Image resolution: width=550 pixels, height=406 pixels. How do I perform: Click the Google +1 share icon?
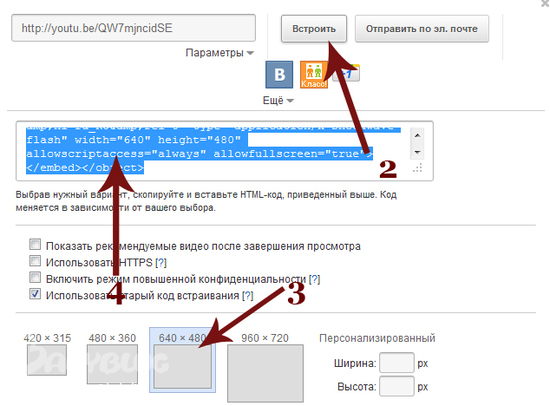tap(346, 73)
